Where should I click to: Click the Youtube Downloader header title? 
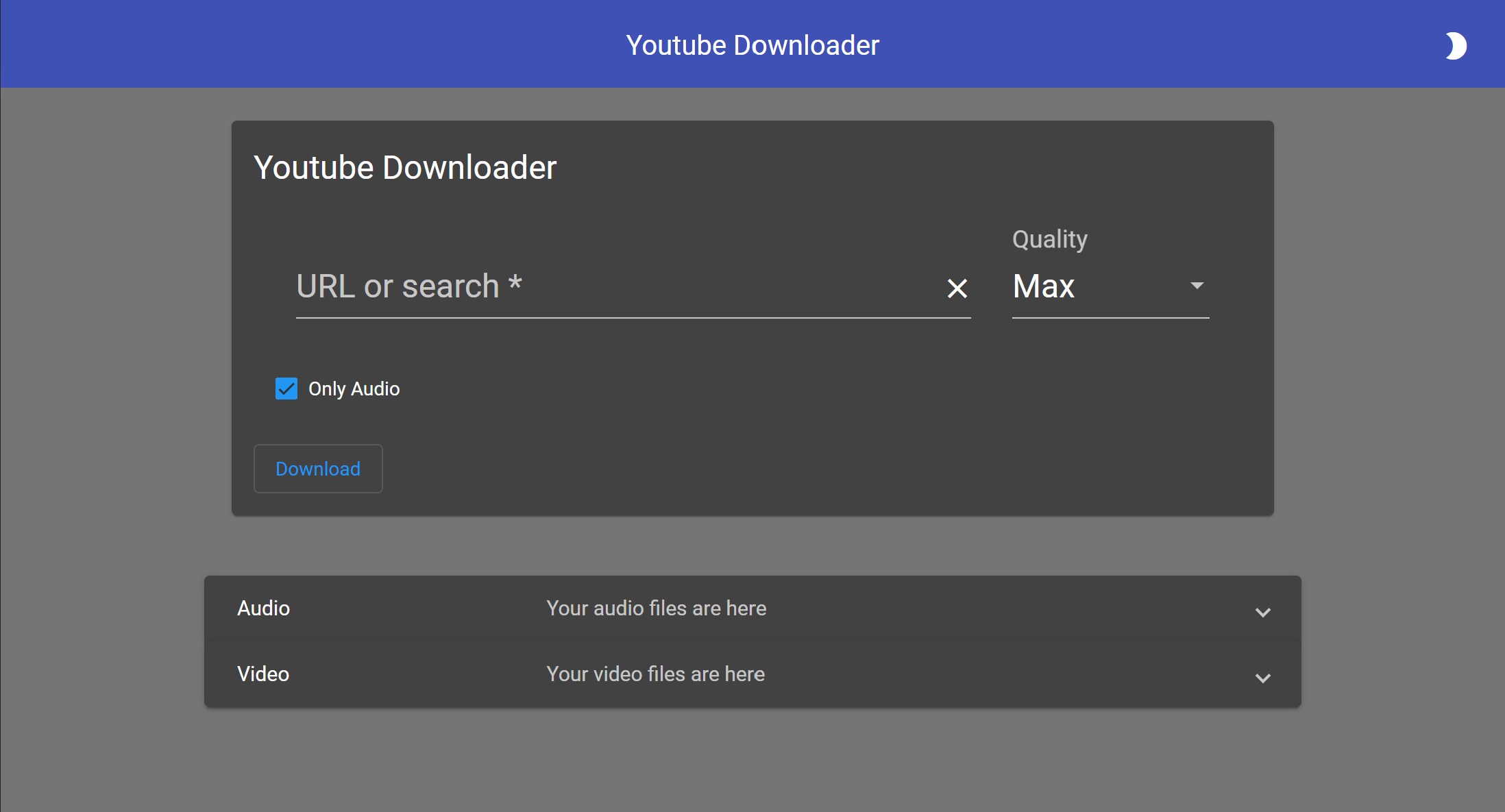(x=752, y=45)
